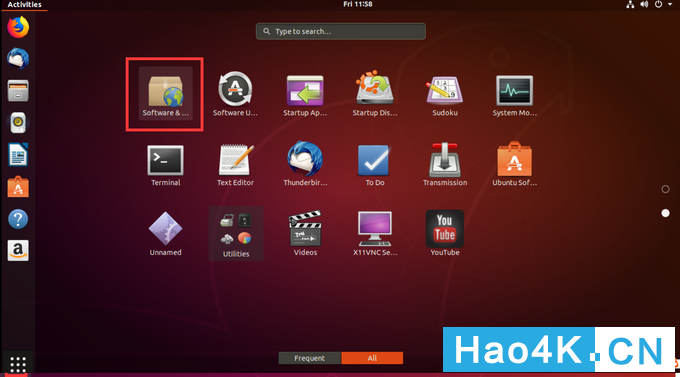This screenshot has height=377, width=680.
Task: Click the Show Applications grid button
Action: tap(18, 364)
